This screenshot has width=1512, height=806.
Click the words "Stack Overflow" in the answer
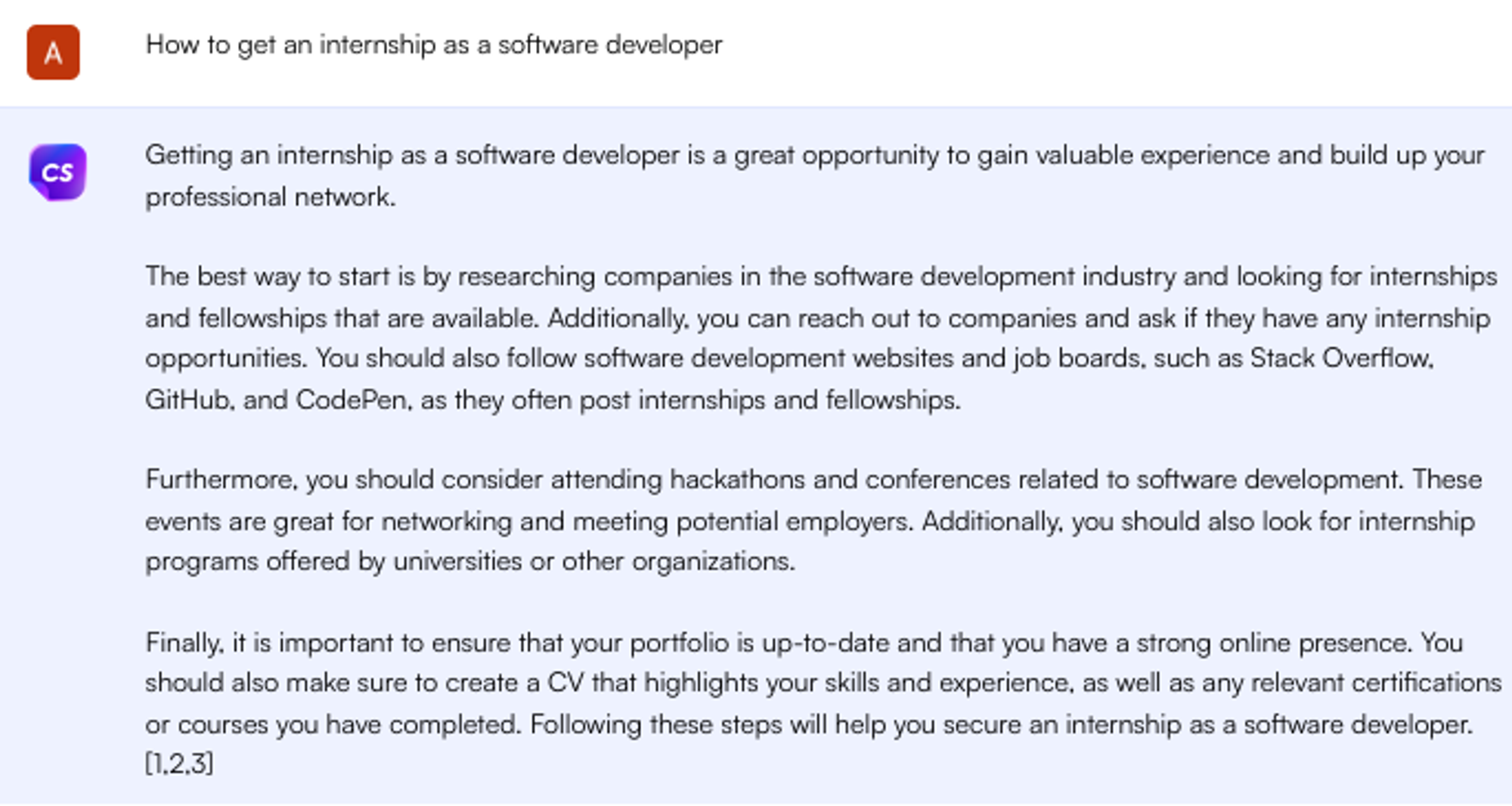coord(1340,358)
